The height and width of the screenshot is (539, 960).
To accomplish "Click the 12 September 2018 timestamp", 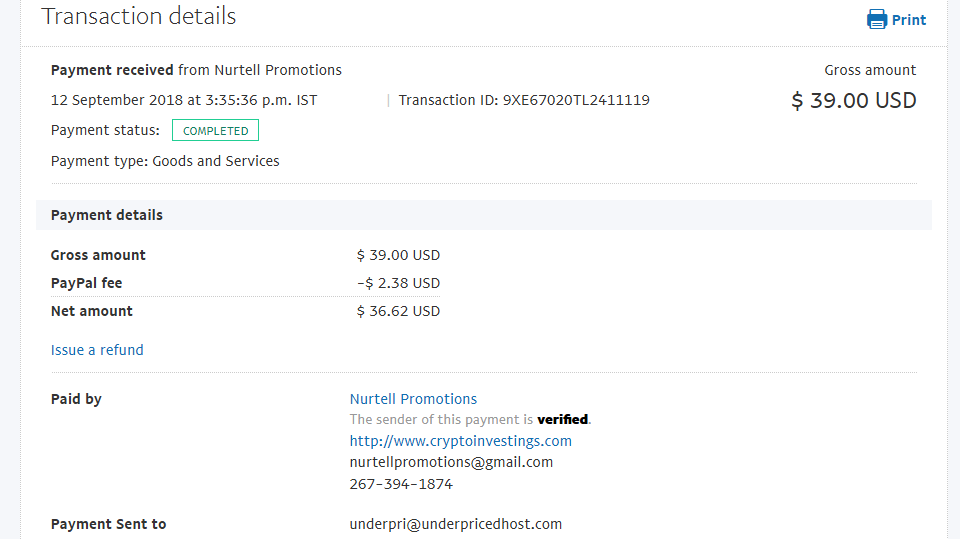I will pyautogui.click(x=184, y=100).
